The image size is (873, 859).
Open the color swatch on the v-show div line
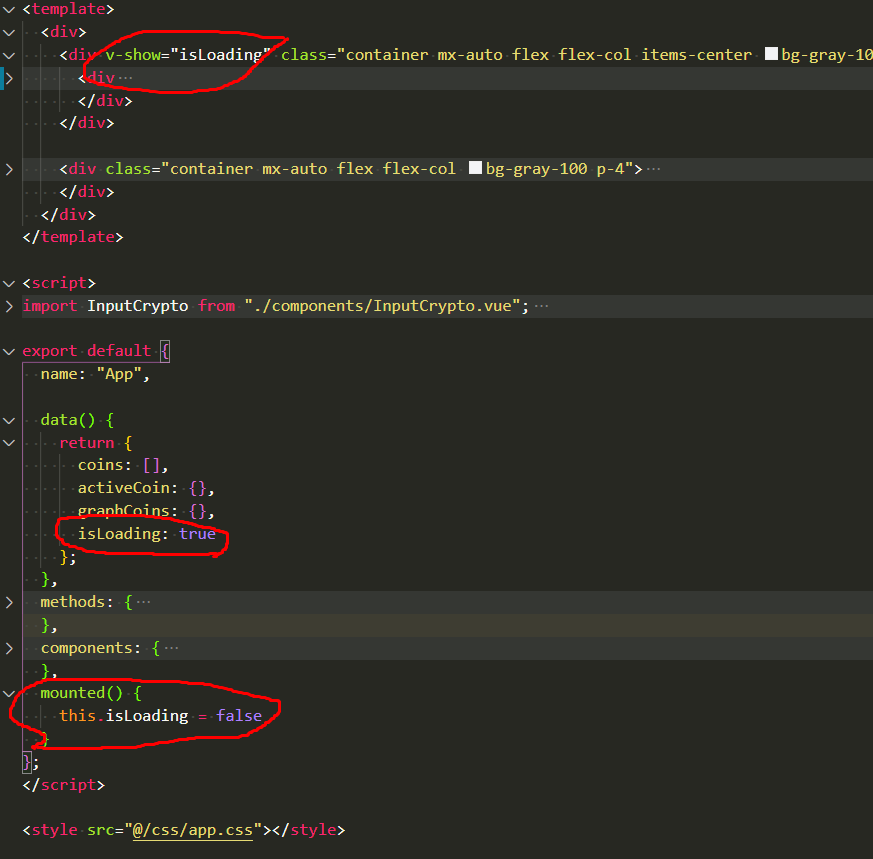[x=771, y=53]
